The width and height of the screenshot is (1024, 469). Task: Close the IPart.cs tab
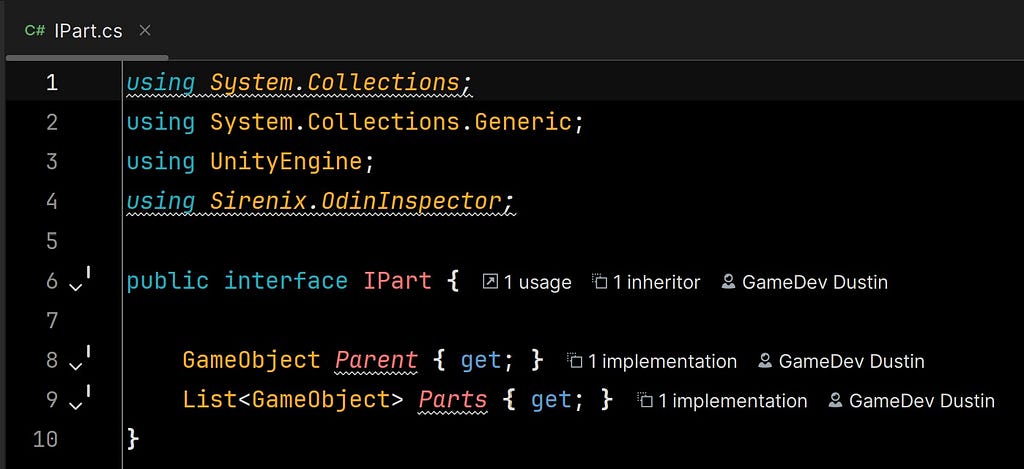tap(145, 30)
